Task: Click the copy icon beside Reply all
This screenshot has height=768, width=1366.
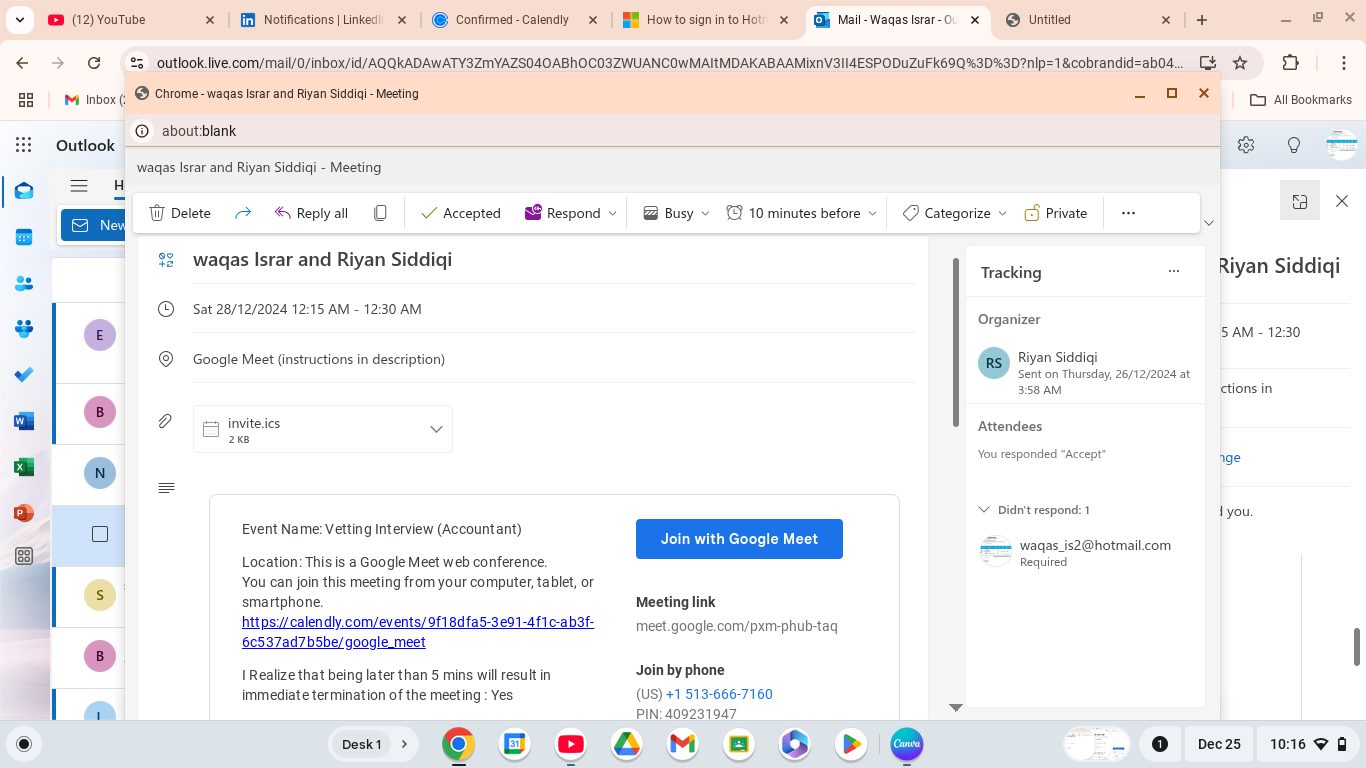Action: point(380,213)
